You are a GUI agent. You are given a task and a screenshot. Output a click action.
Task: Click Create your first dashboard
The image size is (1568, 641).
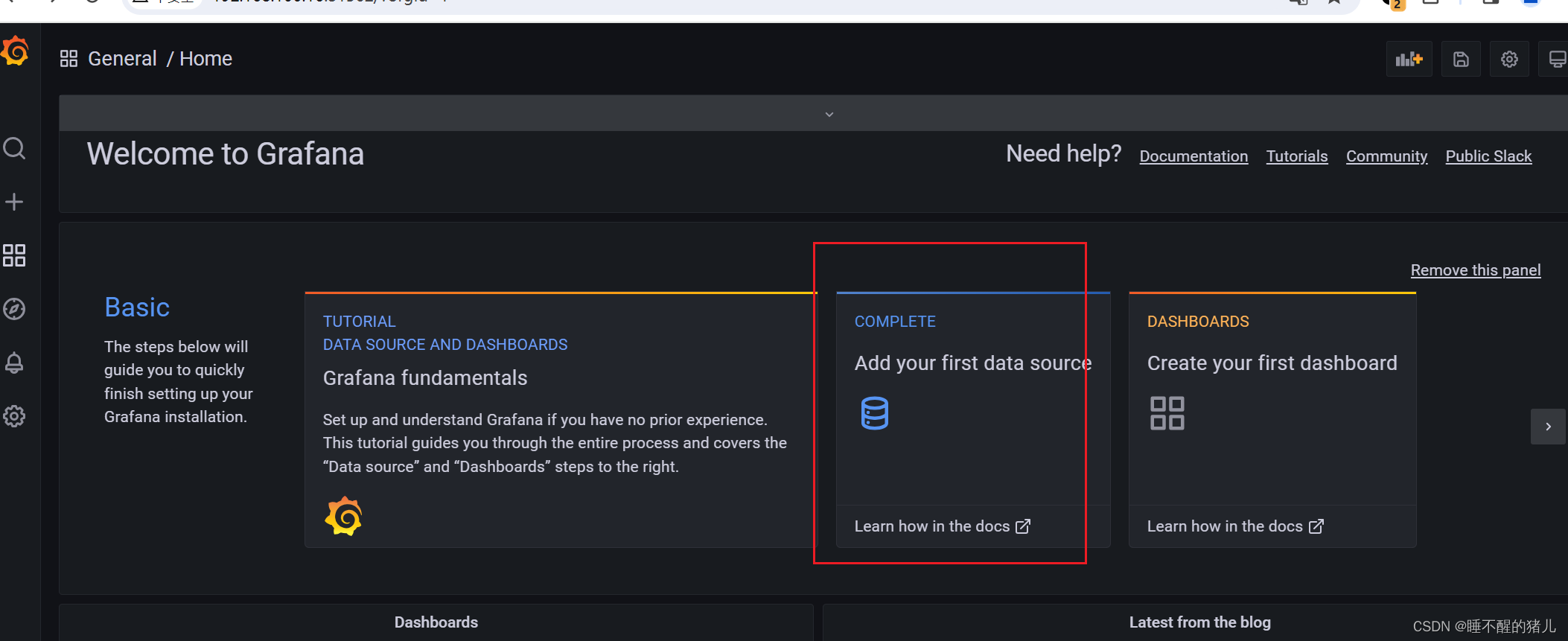(x=1272, y=363)
